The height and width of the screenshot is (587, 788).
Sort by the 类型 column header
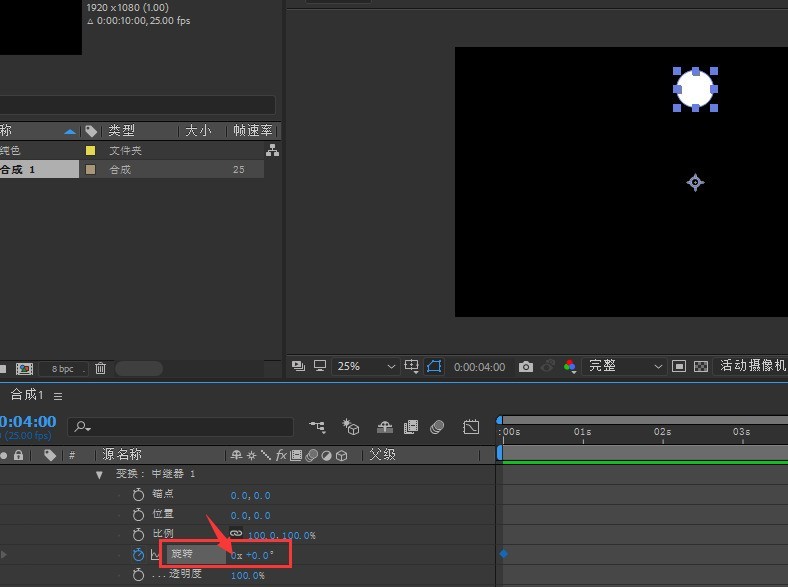click(x=122, y=131)
